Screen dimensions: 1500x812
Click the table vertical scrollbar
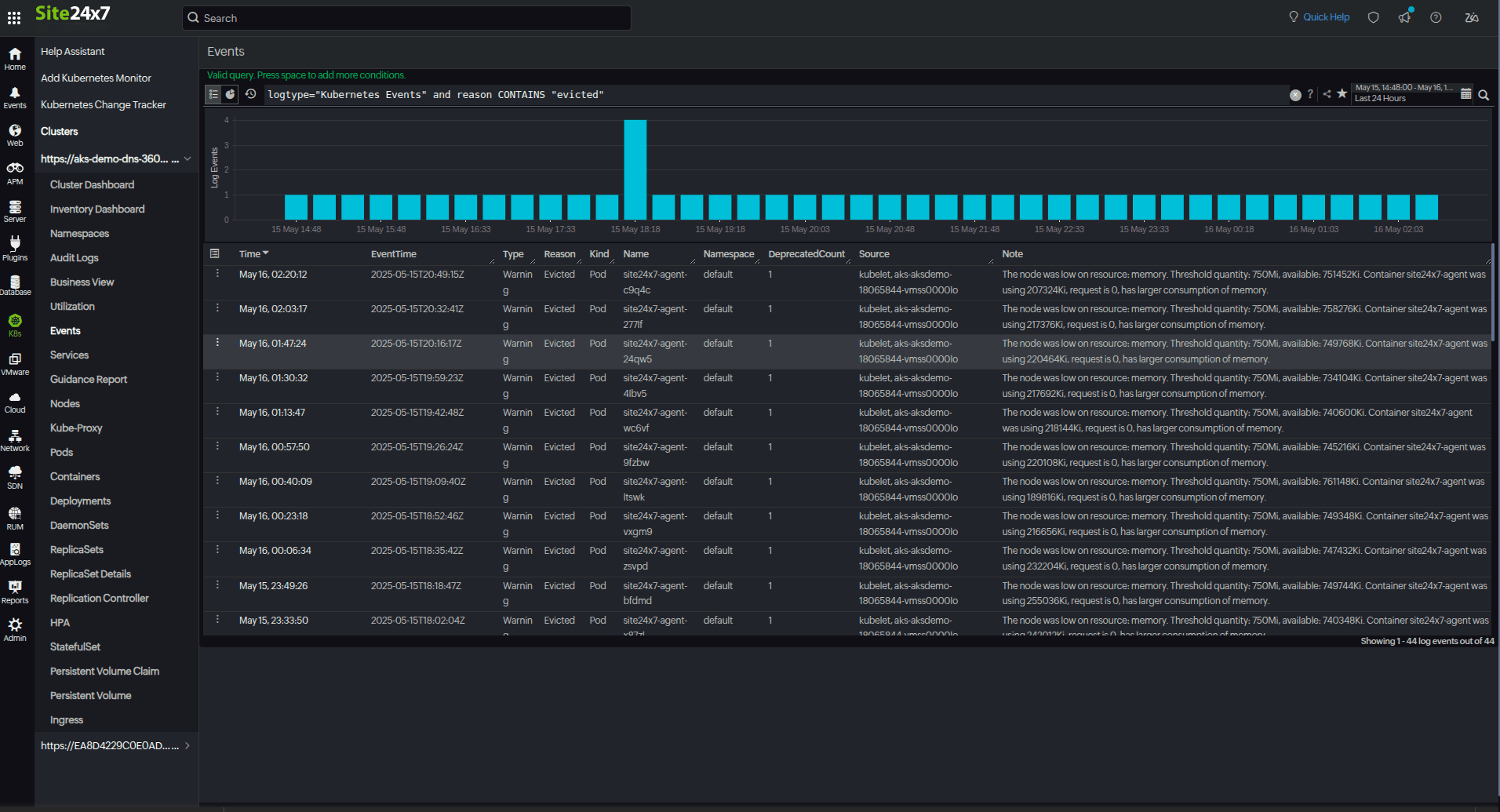pos(1495,292)
